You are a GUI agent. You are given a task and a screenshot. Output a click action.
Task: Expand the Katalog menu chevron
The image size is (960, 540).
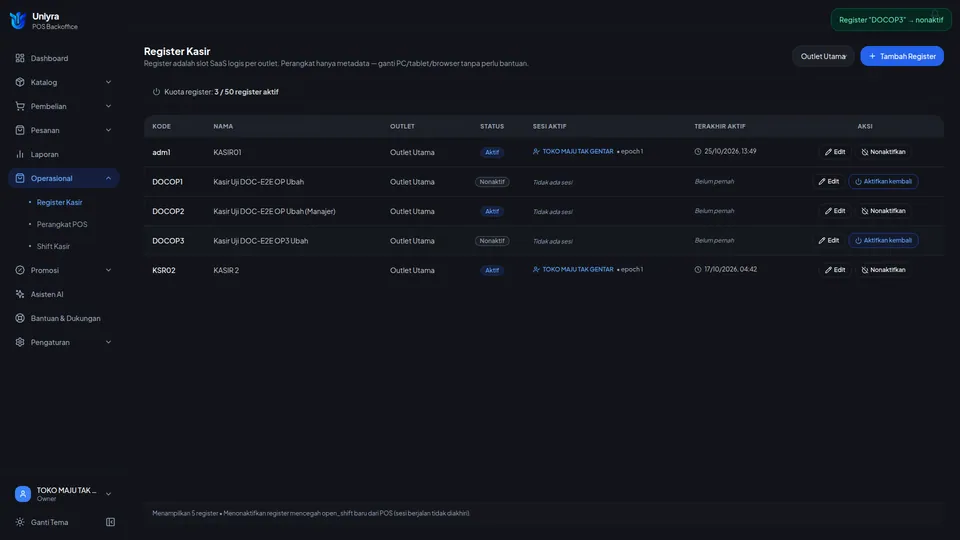coord(108,82)
